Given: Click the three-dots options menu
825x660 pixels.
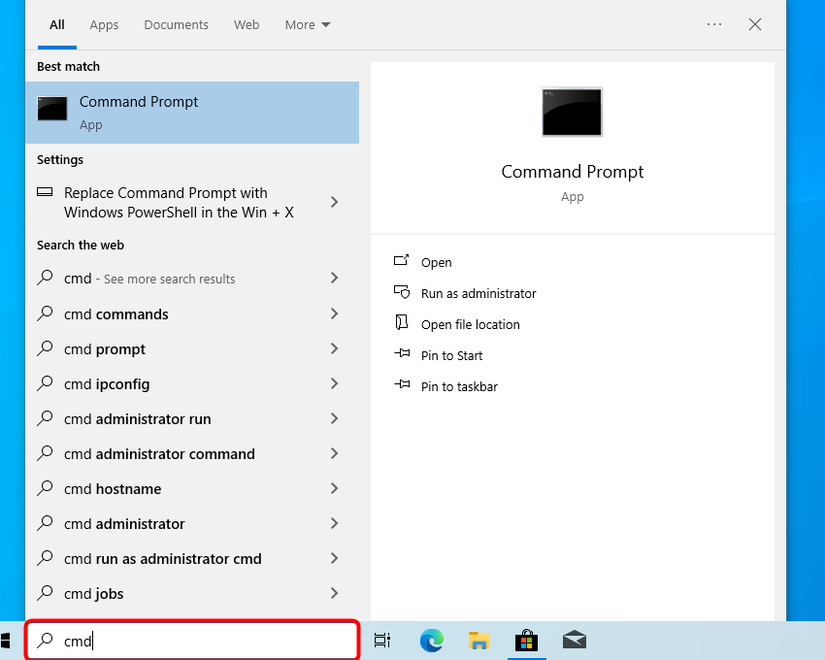Looking at the screenshot, I should click(x=713, y=24).
